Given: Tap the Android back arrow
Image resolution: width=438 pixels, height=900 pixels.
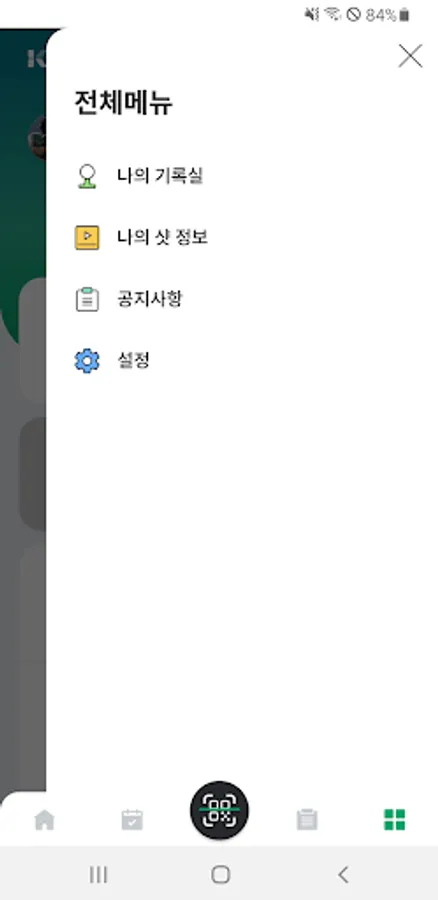Looking at the screenshot, I should pyautogui.click(x=343, y=875).
